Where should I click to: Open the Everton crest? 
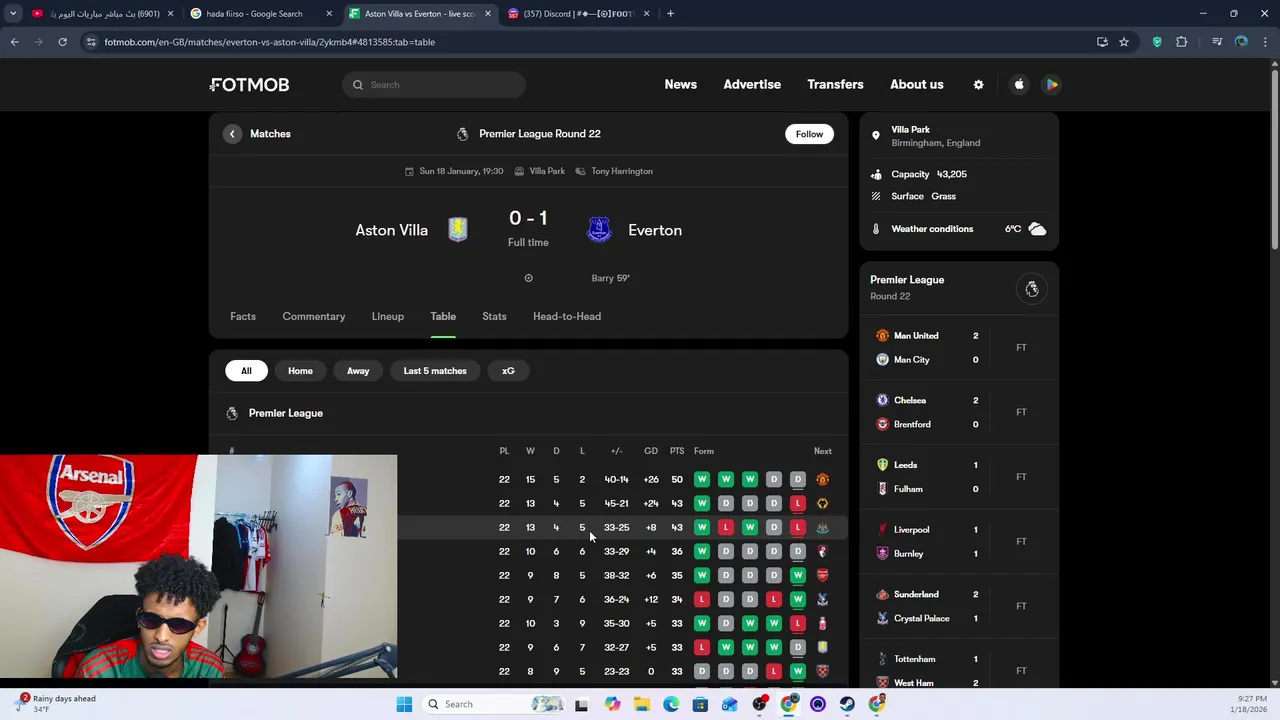(599, 230)
